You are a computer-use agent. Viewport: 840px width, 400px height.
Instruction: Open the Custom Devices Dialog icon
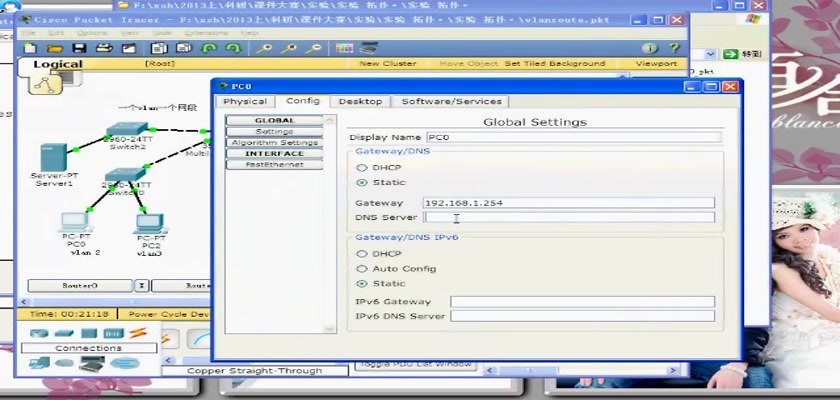coord(369,49)
